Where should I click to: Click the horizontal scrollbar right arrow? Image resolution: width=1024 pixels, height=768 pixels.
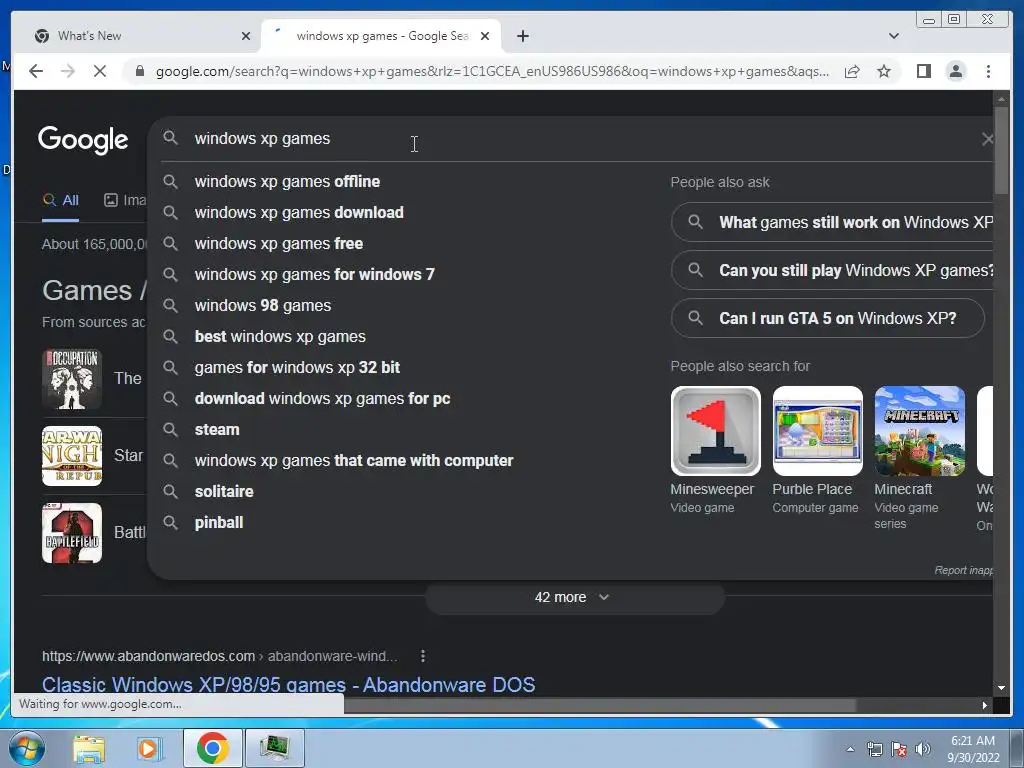click(x=985, y=705)
